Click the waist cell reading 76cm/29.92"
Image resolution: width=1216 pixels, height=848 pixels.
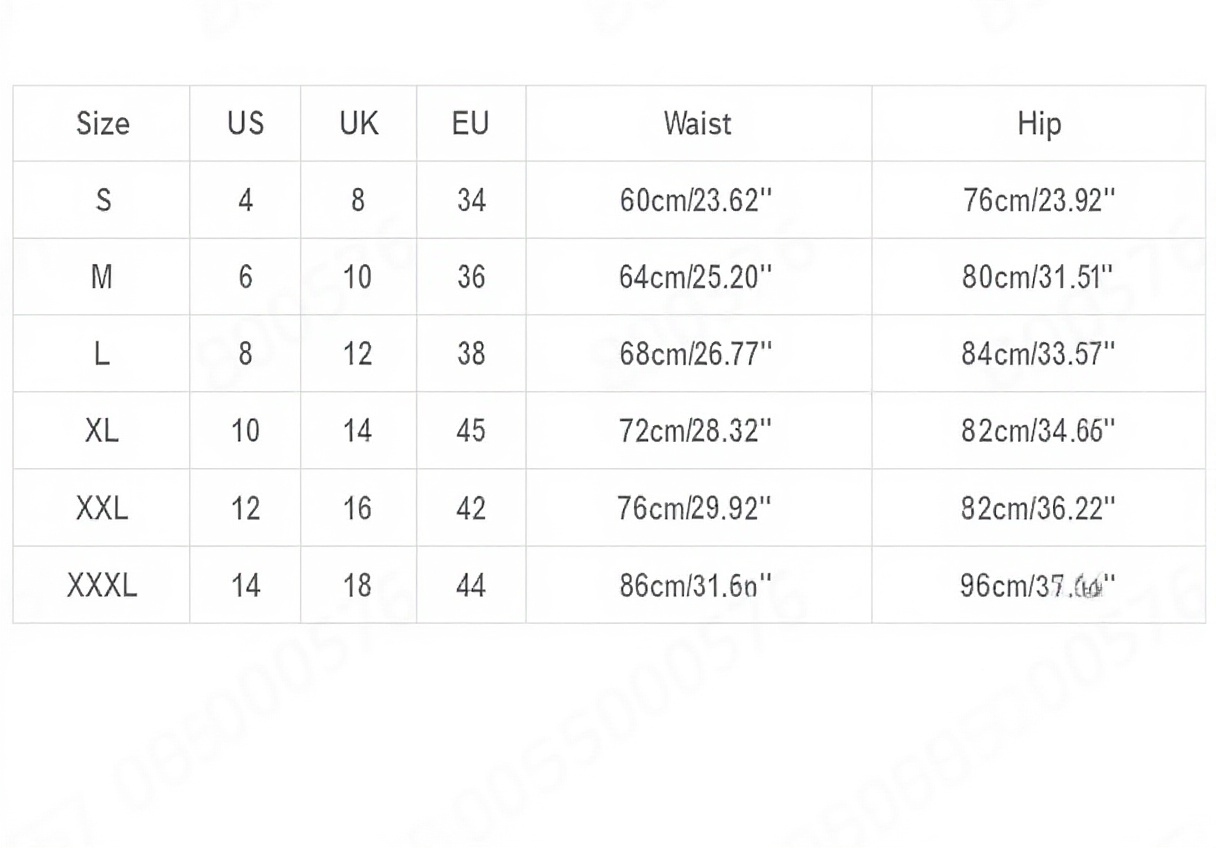click(x=697, y=508)
